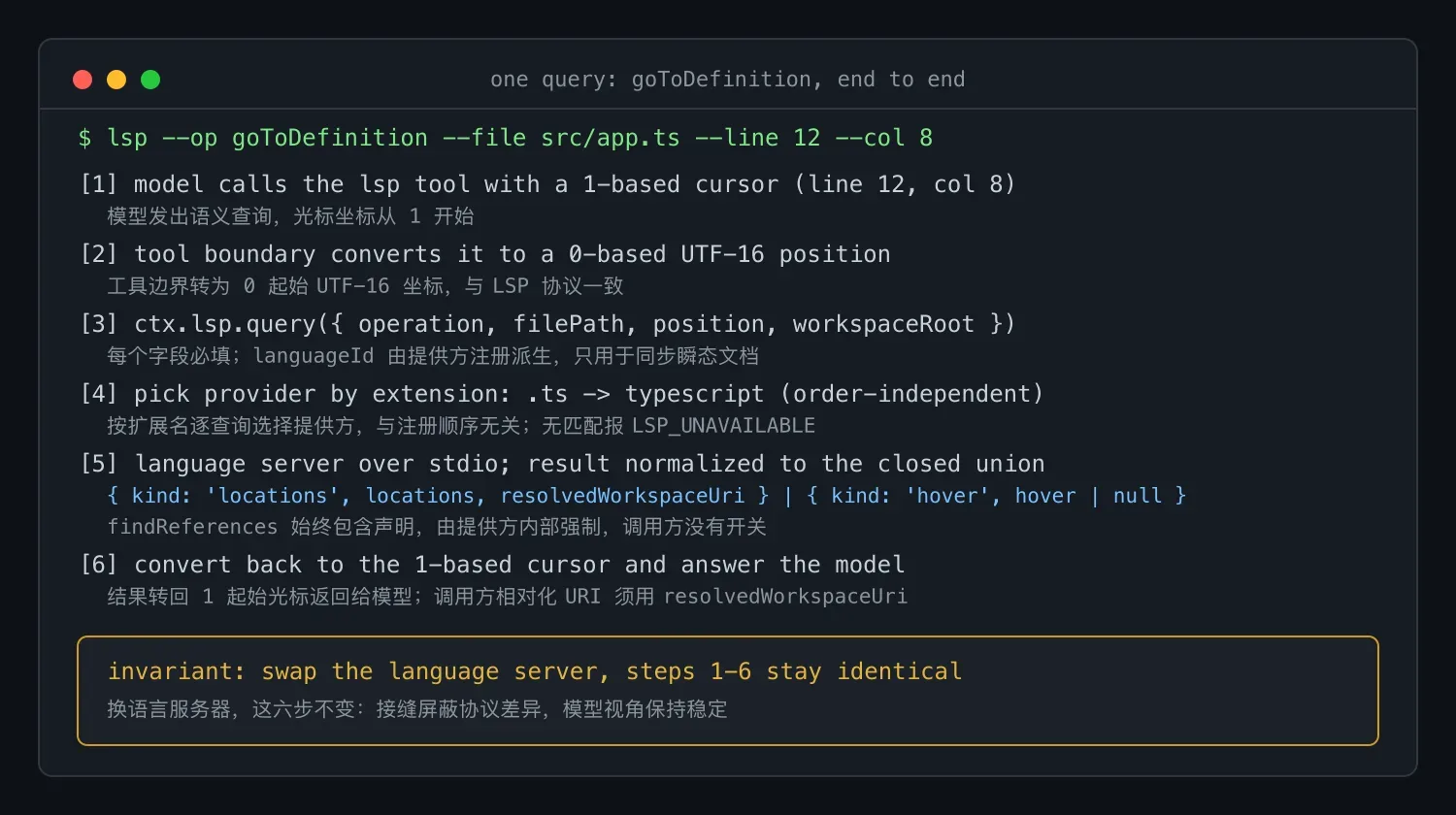The width and height of the screenshot is (1456, 815).
Task: Click the yellow 'invariant: swap the language server' line
Action: (x=535, y=671)
